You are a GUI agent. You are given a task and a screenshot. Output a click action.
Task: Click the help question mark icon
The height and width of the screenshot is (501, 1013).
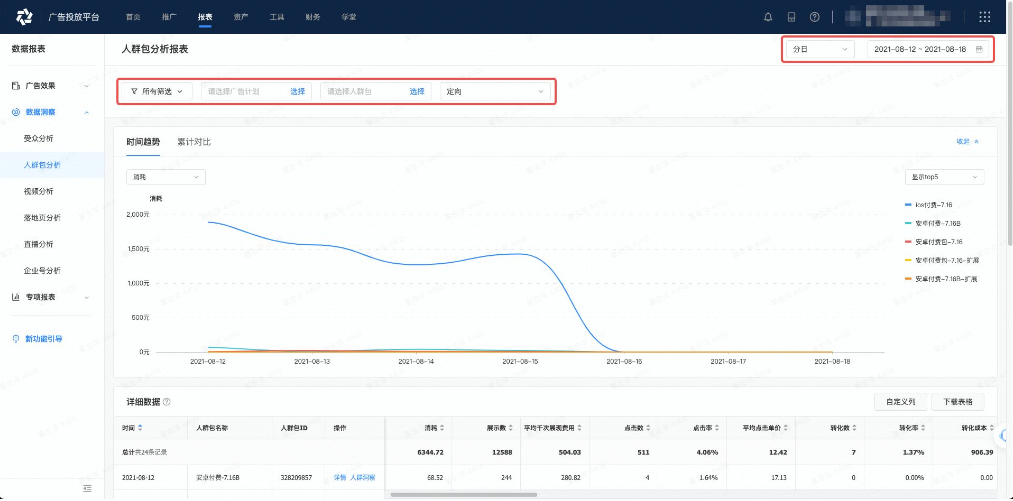pyautogui.click(x=815, y=17)
